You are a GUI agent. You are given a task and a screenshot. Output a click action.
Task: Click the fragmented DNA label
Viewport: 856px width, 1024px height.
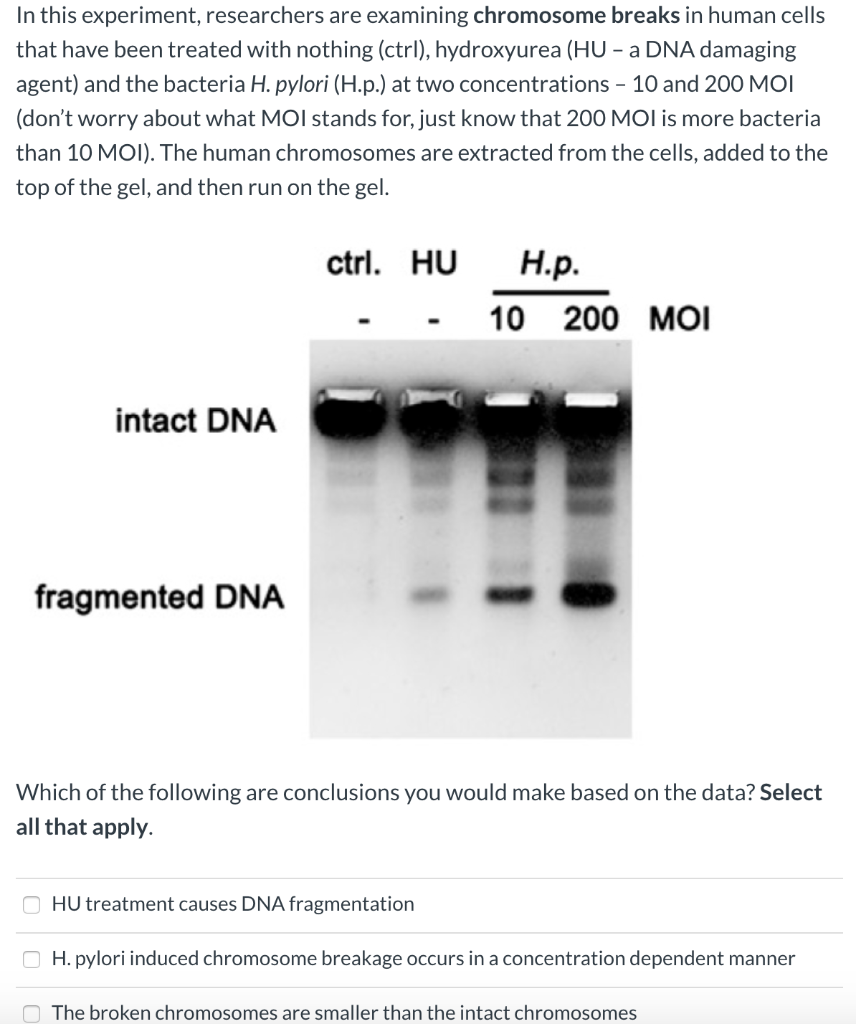point(159,597)
